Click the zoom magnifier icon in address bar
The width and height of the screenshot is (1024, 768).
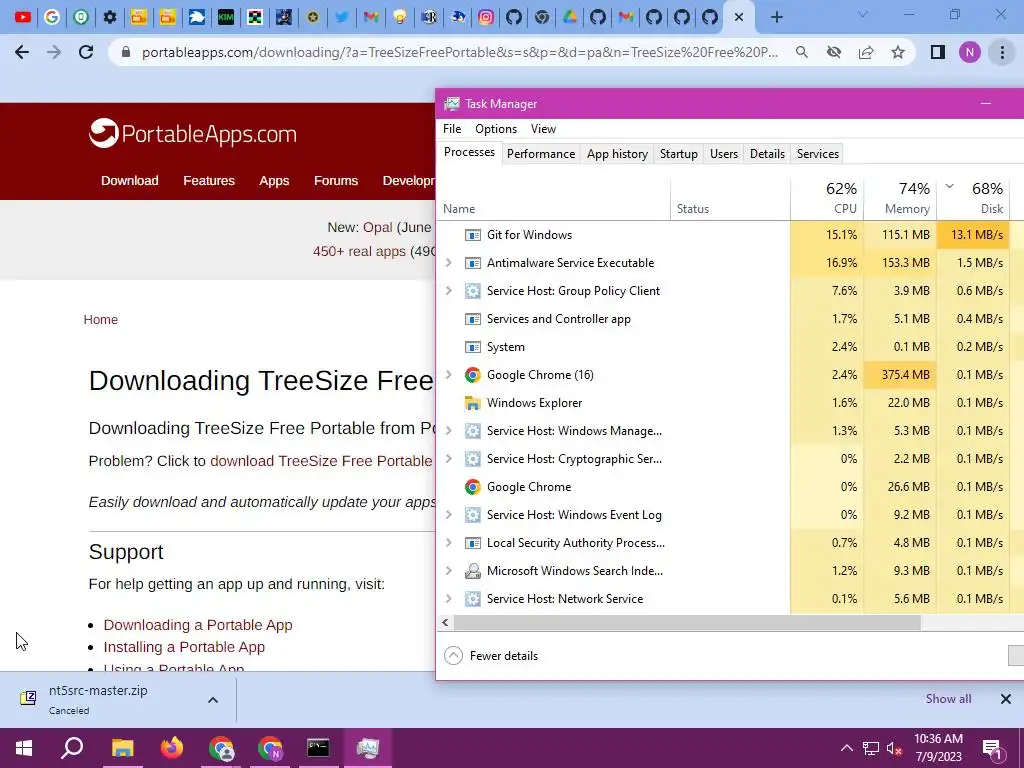click(801, 52)
